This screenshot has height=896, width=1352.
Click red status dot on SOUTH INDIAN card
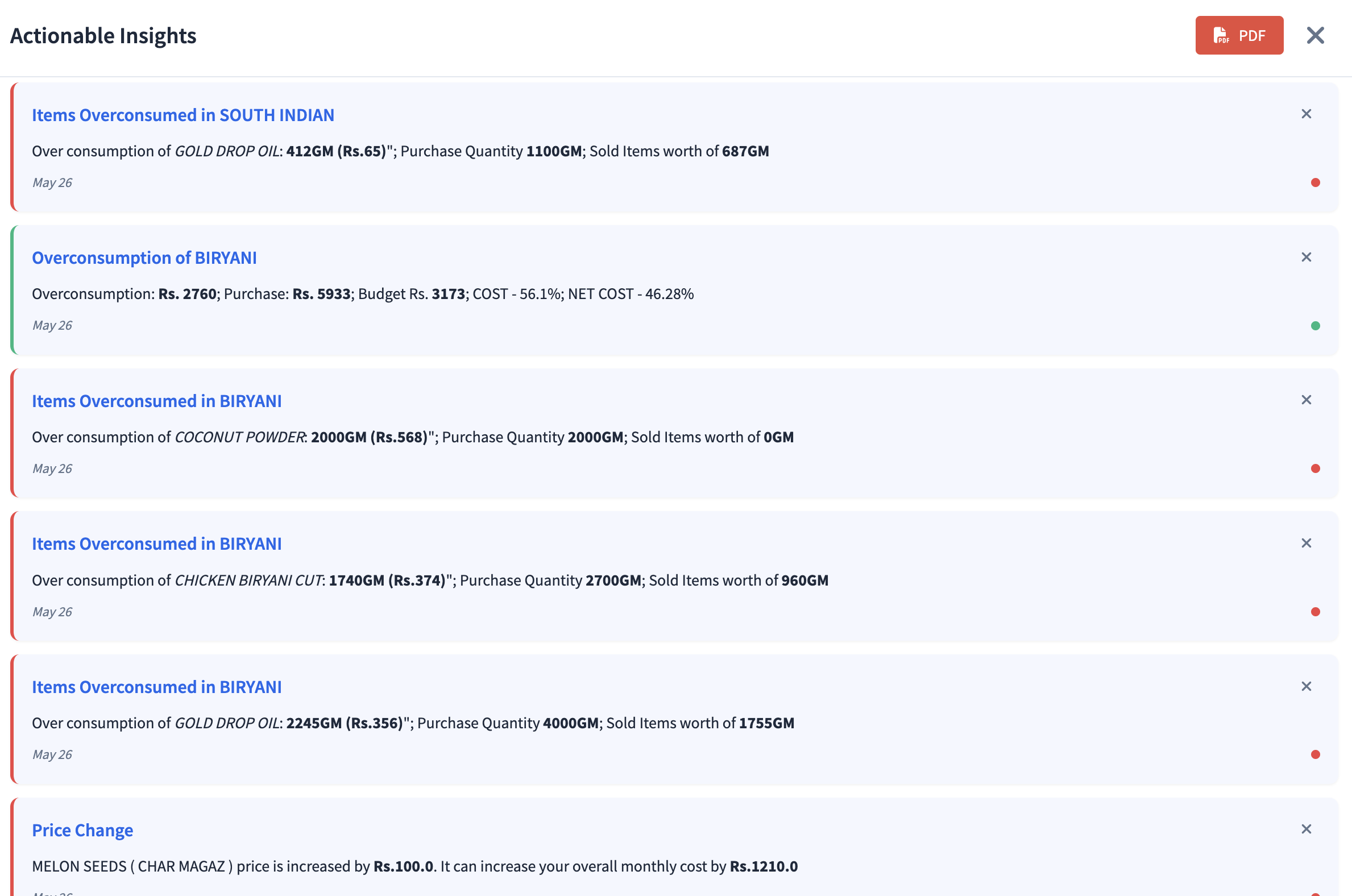coord(1315,183)
